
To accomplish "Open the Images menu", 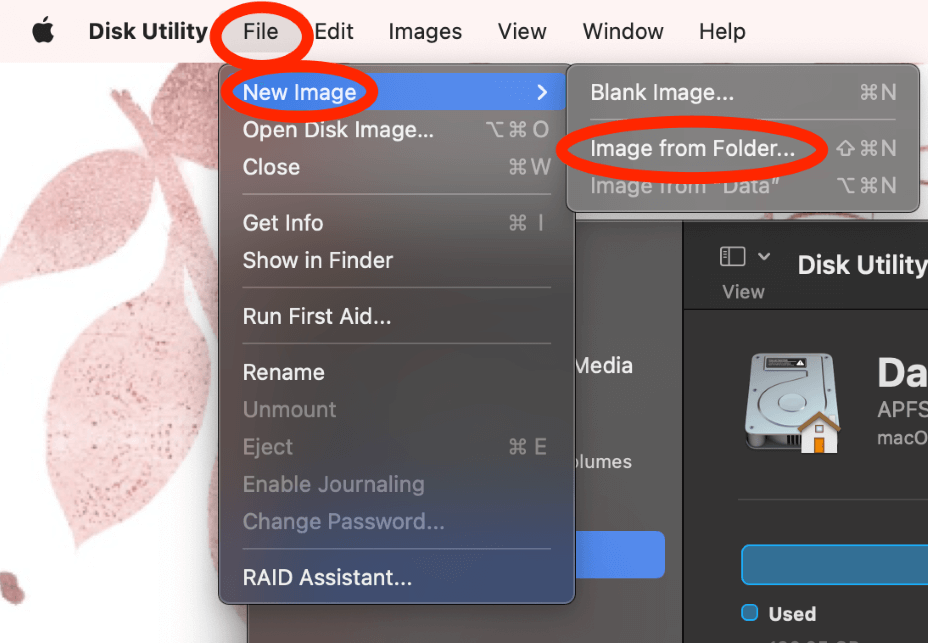I will click(425, 31).
